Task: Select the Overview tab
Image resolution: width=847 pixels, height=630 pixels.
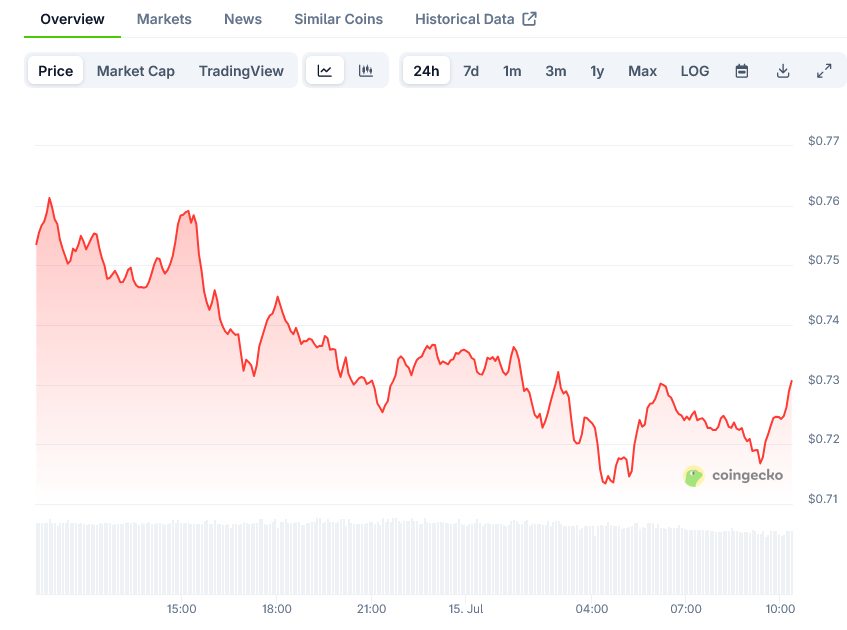Action: [x=72, y=19]
